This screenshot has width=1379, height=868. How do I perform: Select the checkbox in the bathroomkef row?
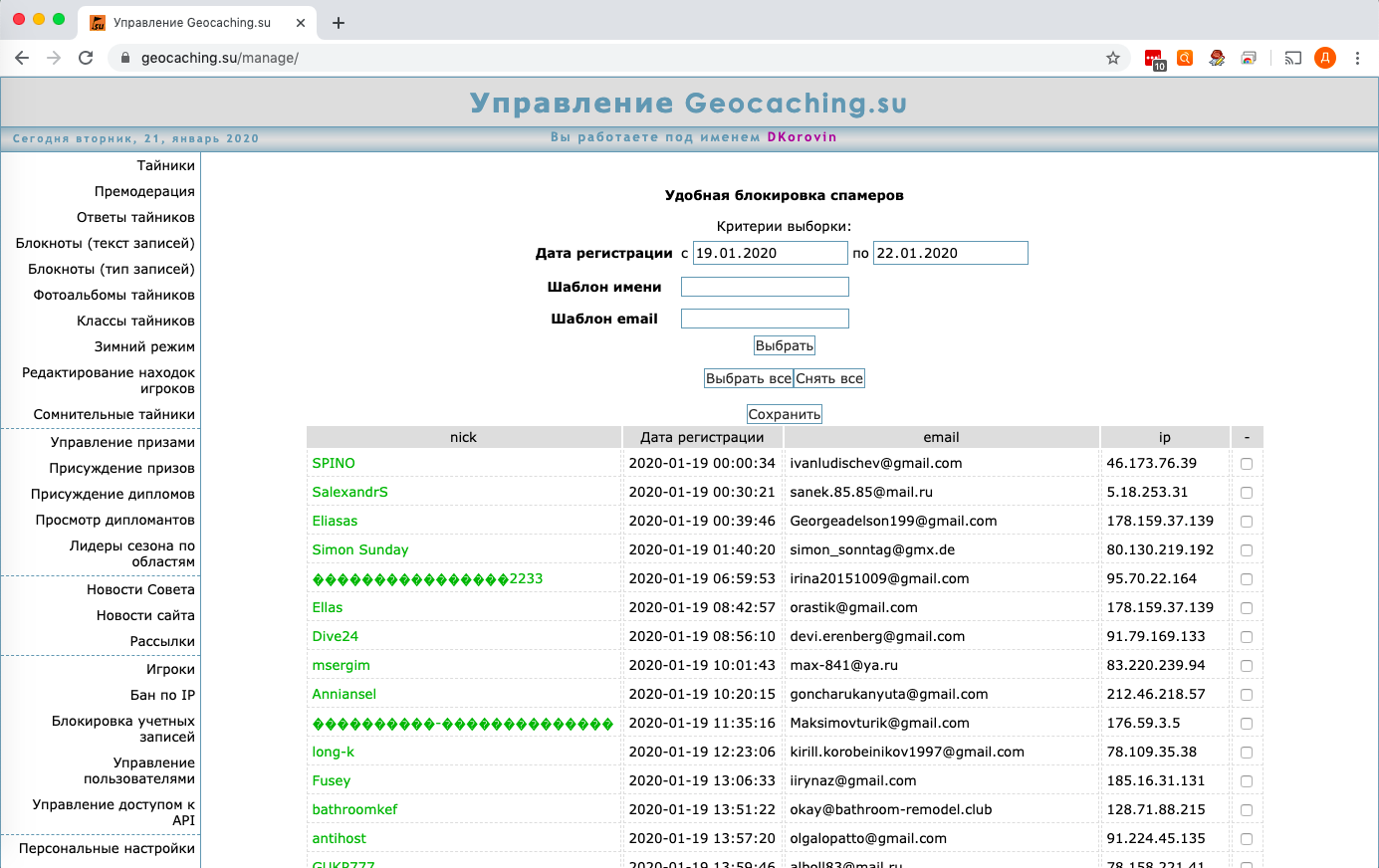coord(1246,810)
